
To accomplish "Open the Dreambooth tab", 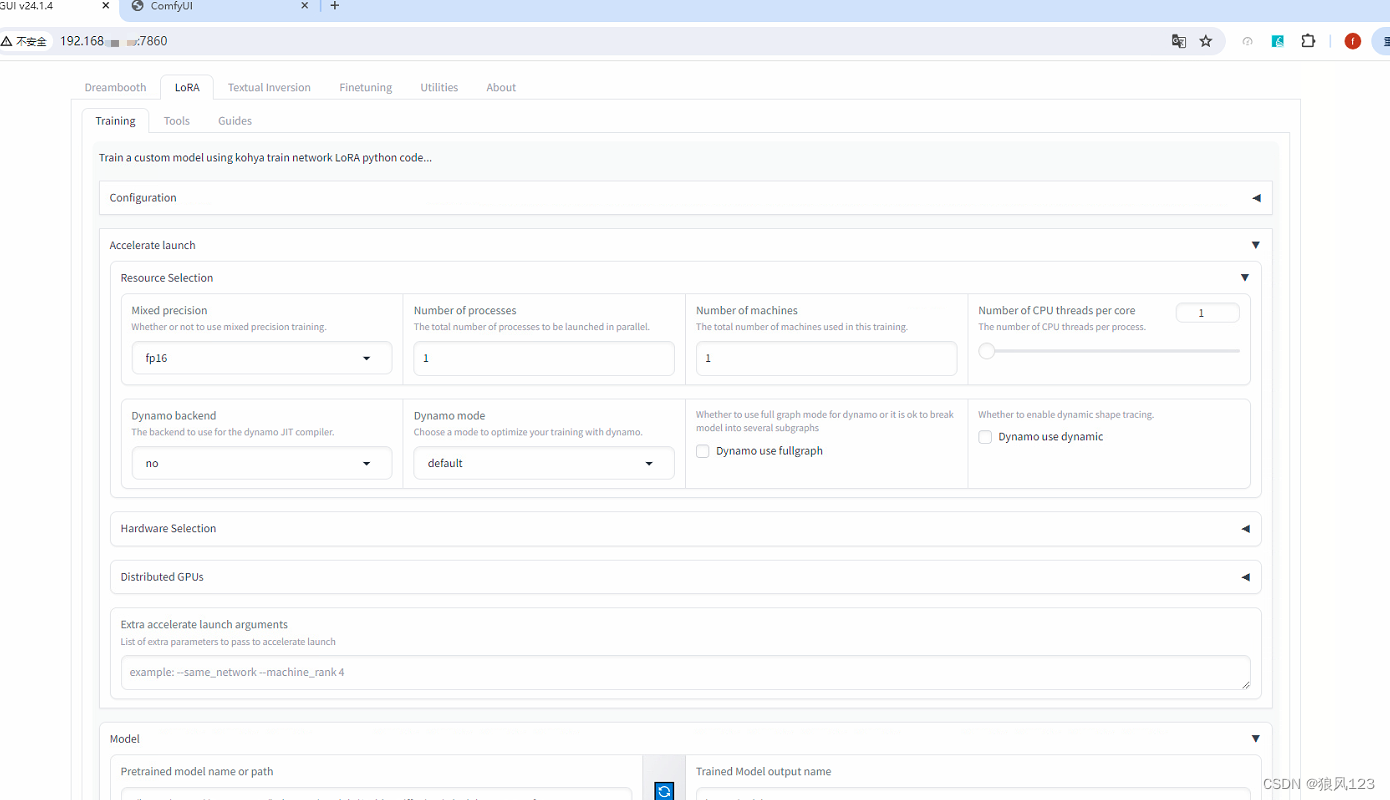I will coord(115,87).
